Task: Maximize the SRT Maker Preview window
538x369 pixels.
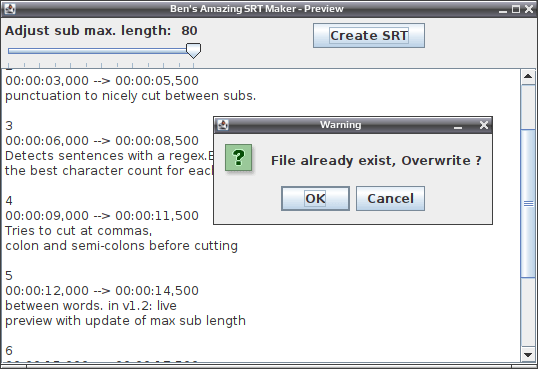Action: point(516,9)
